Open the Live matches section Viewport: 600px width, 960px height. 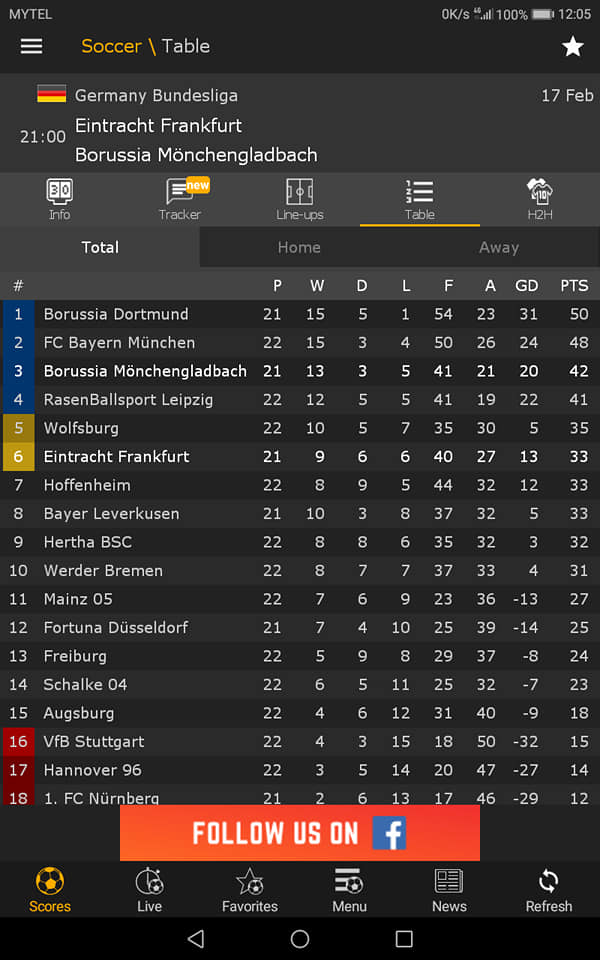149,890
